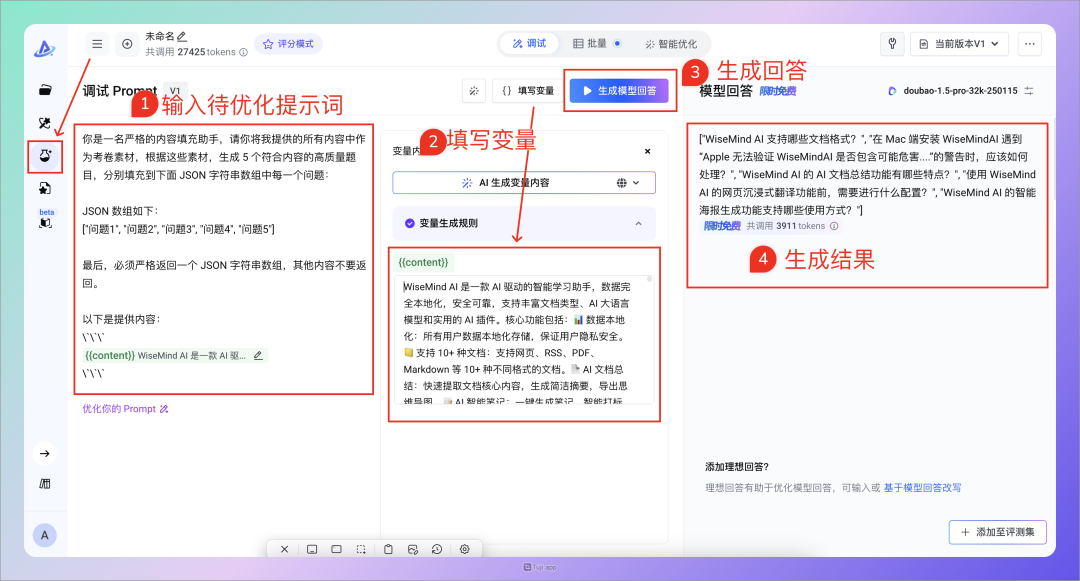Close the variable content panel
This screenshot has width=1080, height=581.
click(x=647, y=151)
